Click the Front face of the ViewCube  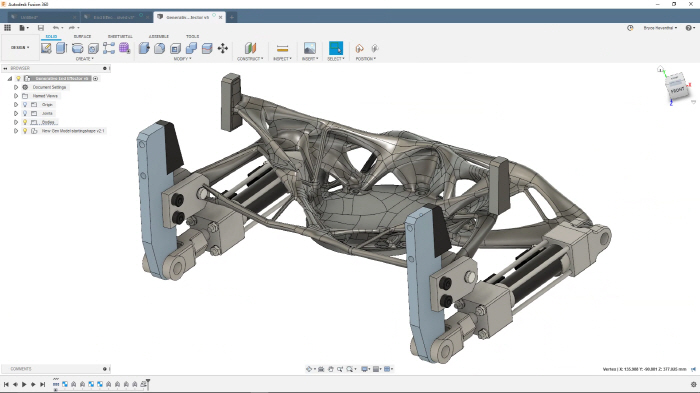coord(677,90)
